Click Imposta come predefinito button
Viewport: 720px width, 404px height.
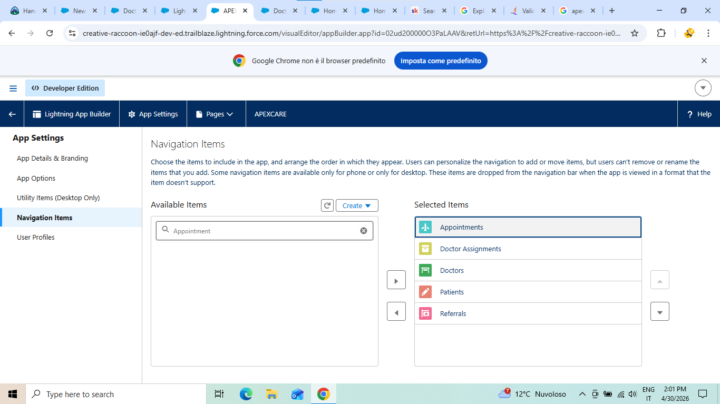pos(440,61)
